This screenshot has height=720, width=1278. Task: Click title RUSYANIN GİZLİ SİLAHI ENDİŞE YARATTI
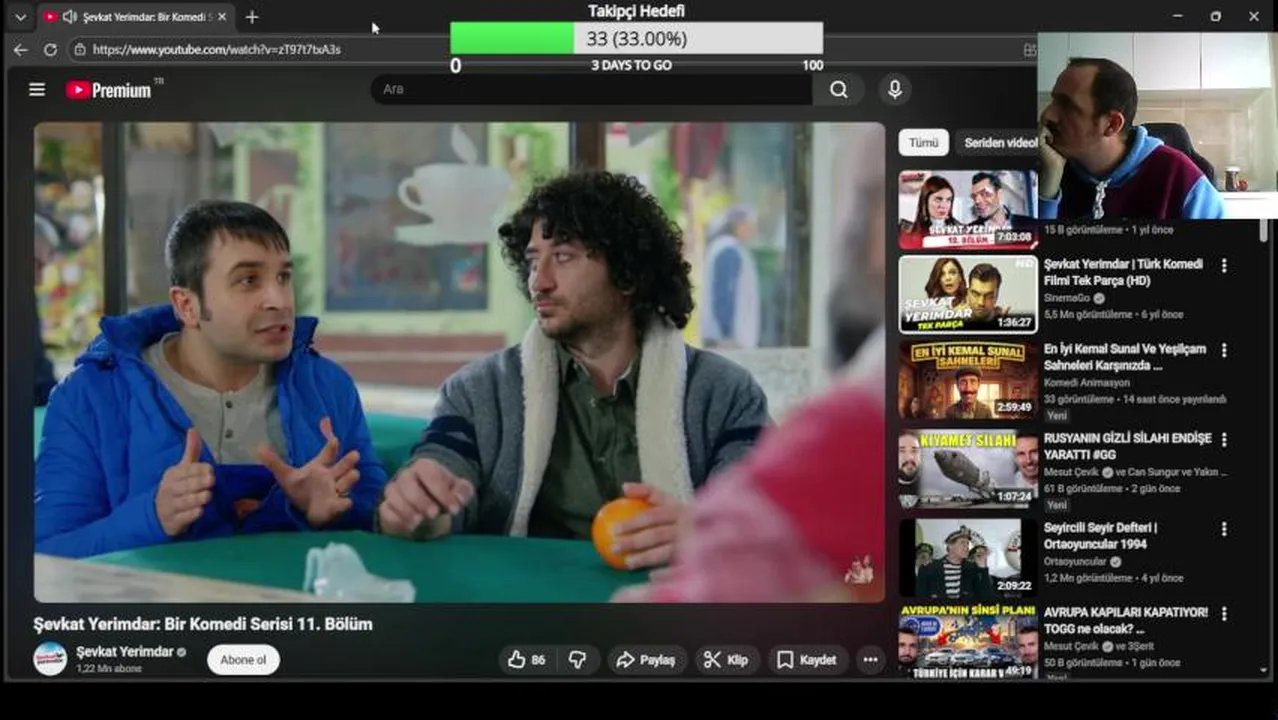click(1128, 446)
